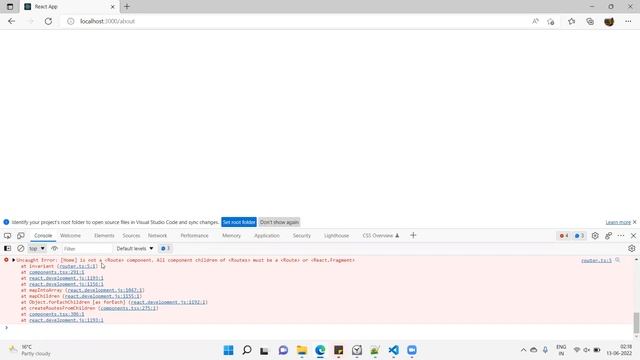Viewport: 640px width, 360px height.
Task: Switch to the Application tab
Action: [267, 236]
